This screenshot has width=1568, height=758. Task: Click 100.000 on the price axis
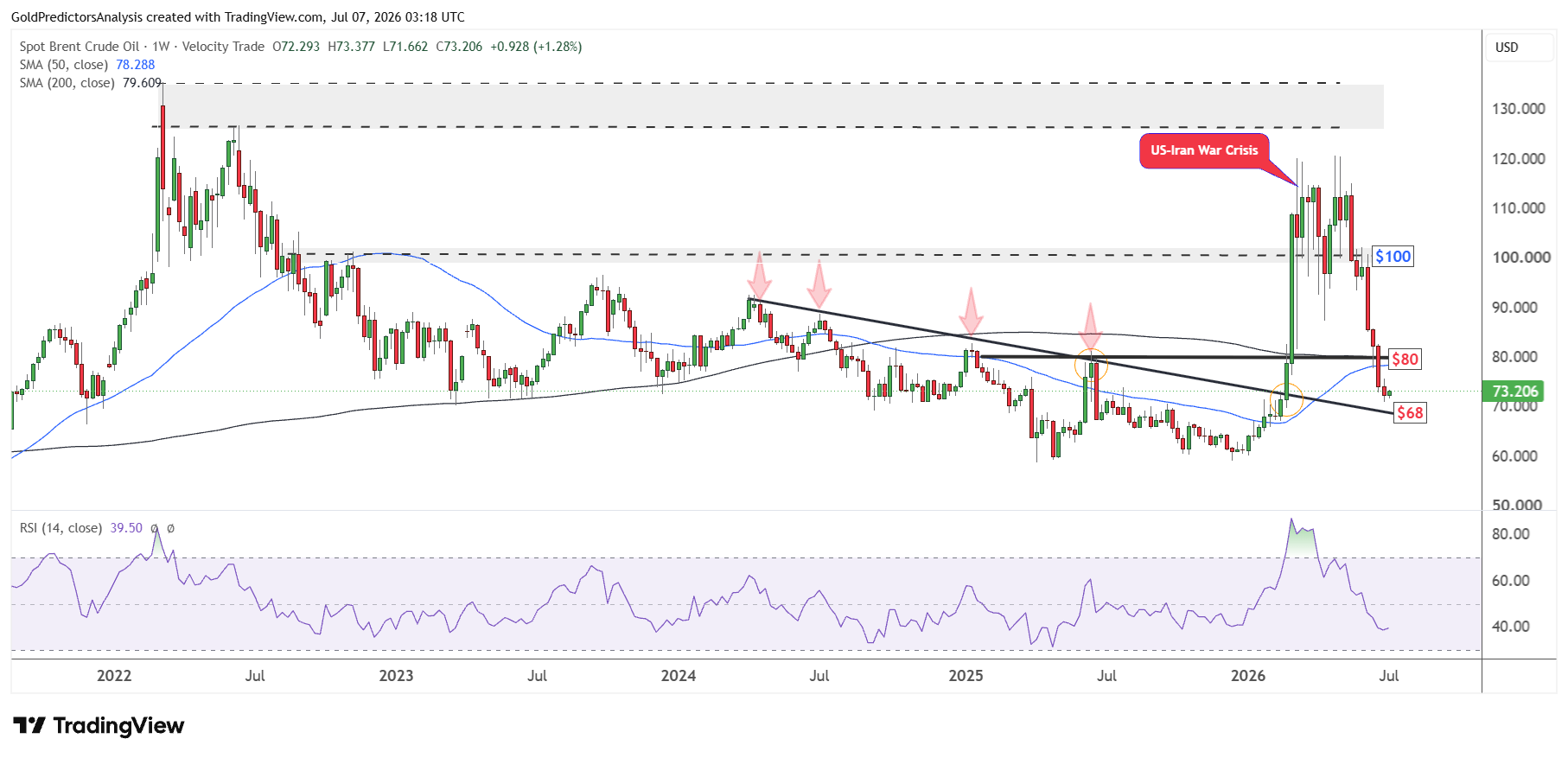[1520, 258]
